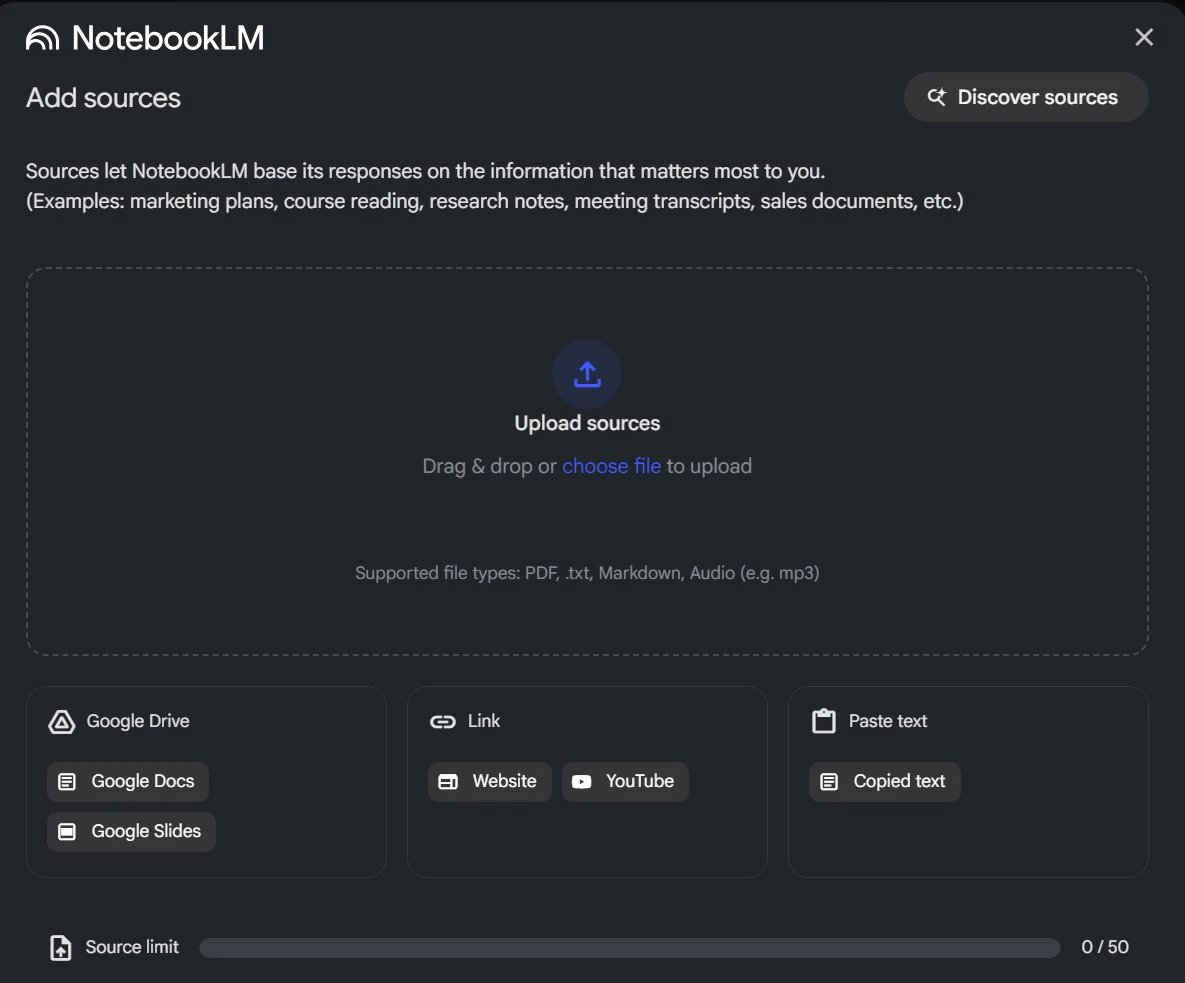
Task: Click the Link chain icon
Action: [x=443, y=722]
